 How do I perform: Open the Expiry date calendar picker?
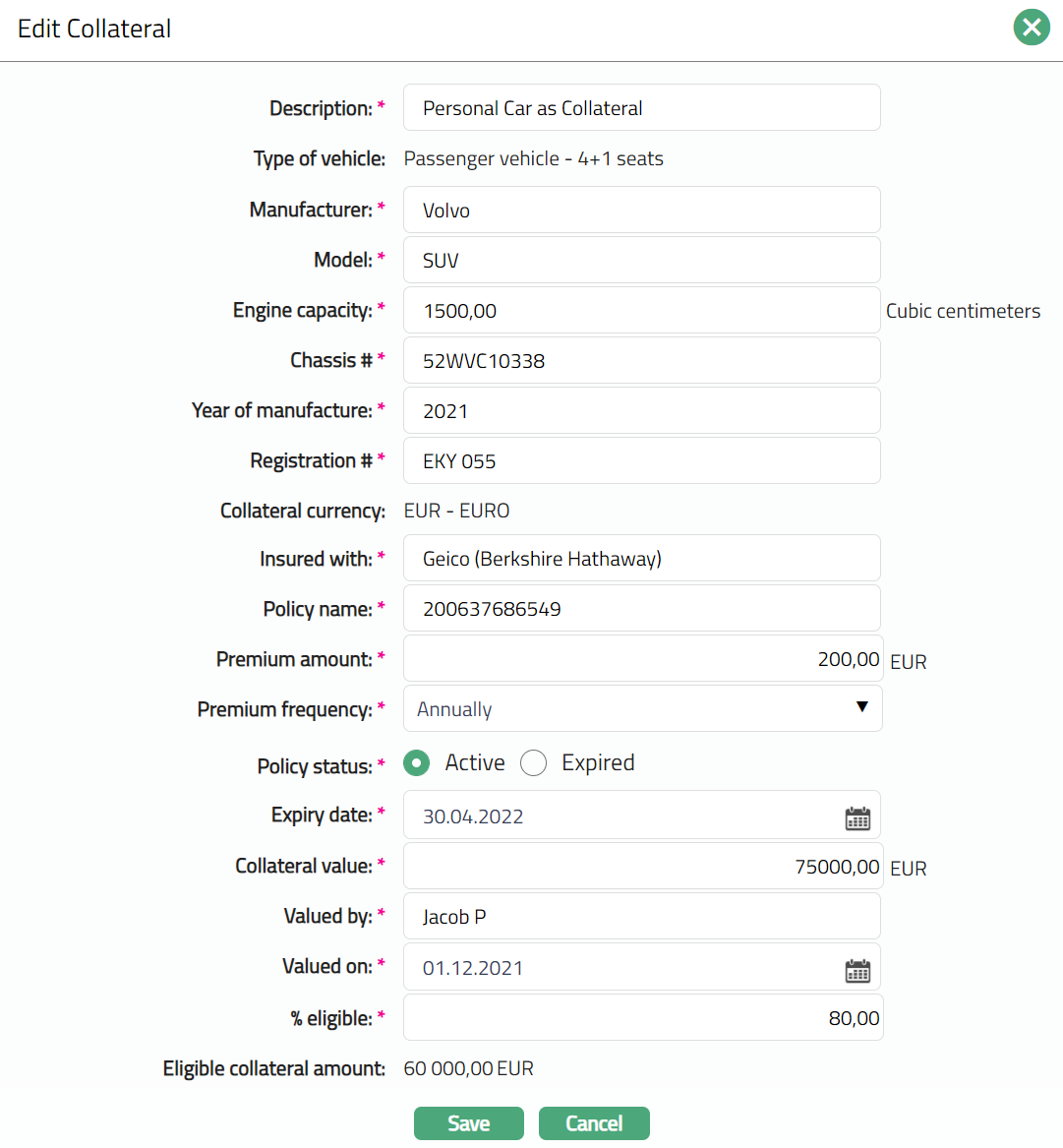[857, 817]
